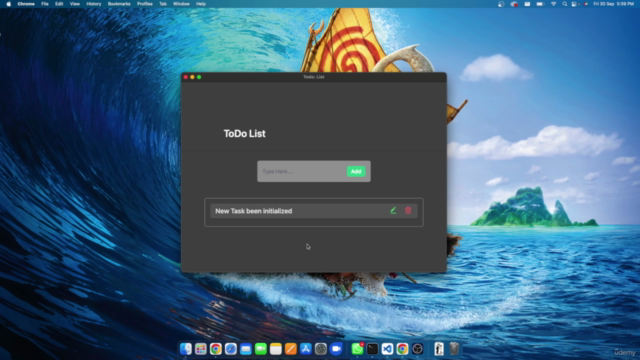Open the Chrome application menu
This screenshot has width=640, height=360.
point(26,4)
